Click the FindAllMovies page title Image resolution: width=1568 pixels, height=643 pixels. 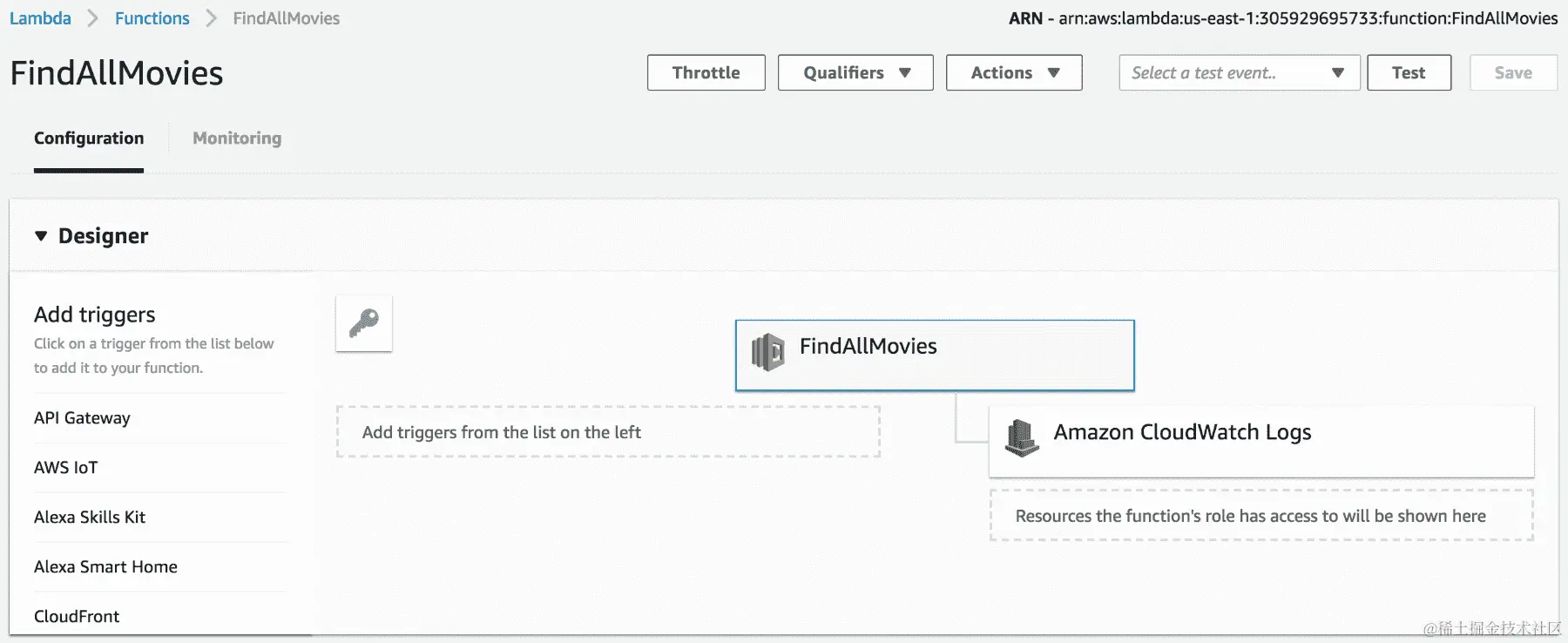pyautogui.click(x=117, y=73)
